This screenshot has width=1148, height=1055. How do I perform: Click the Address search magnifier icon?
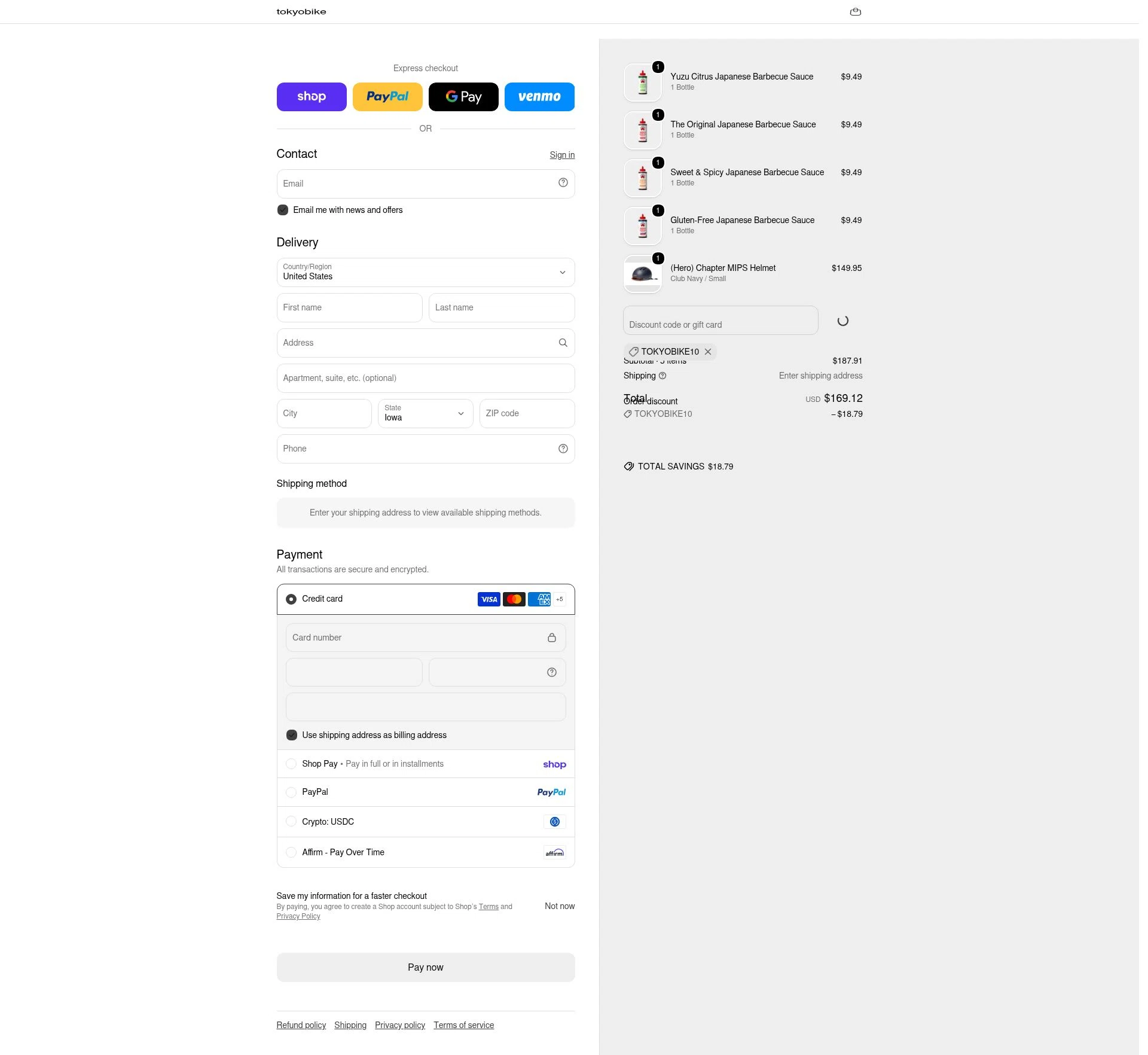click(x=563, y=343)
